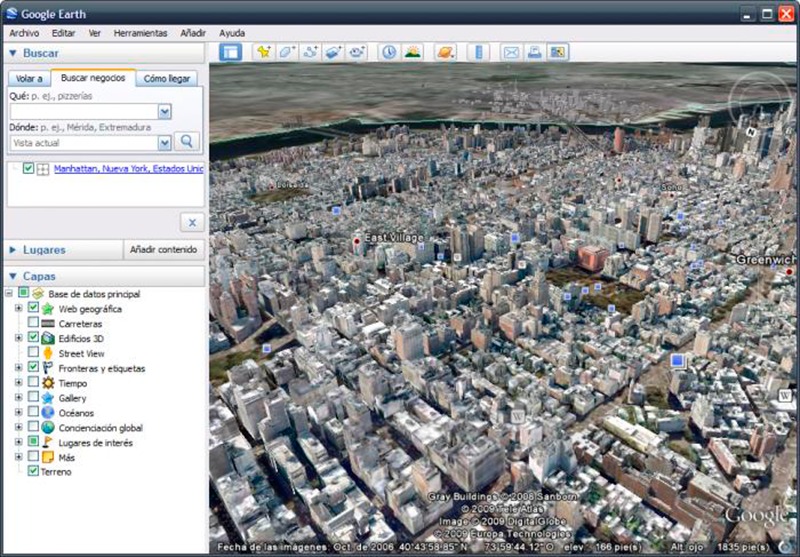The height and width of the screenshot is (557, 800).
Task: Run search with magnifier button
Action: tap(187, 141)
